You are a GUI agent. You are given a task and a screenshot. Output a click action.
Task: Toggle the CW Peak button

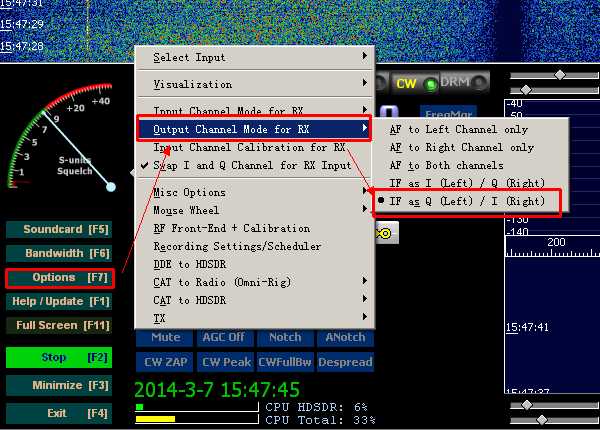pyautogui.click(x=226, y=362)
